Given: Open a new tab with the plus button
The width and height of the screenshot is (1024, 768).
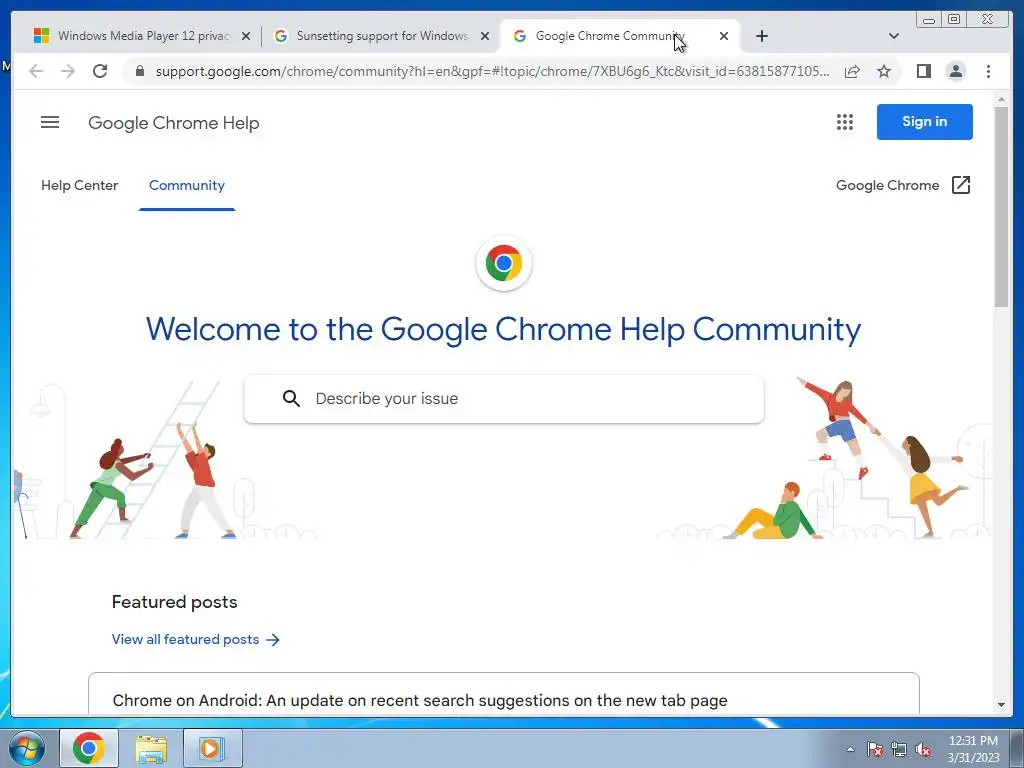Looking at the screenshot, I should point(761,36).
